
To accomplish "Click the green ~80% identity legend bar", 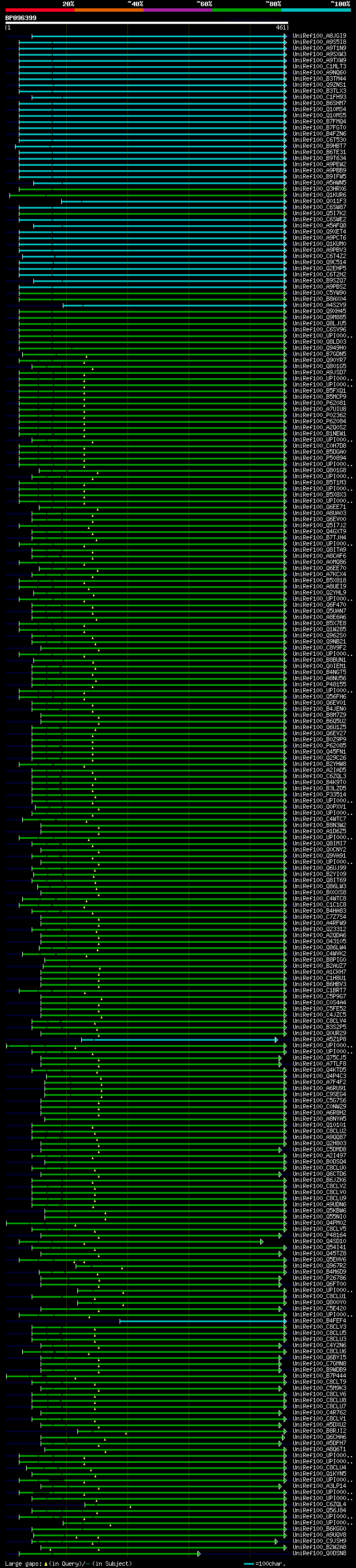I will coord(247,10).
